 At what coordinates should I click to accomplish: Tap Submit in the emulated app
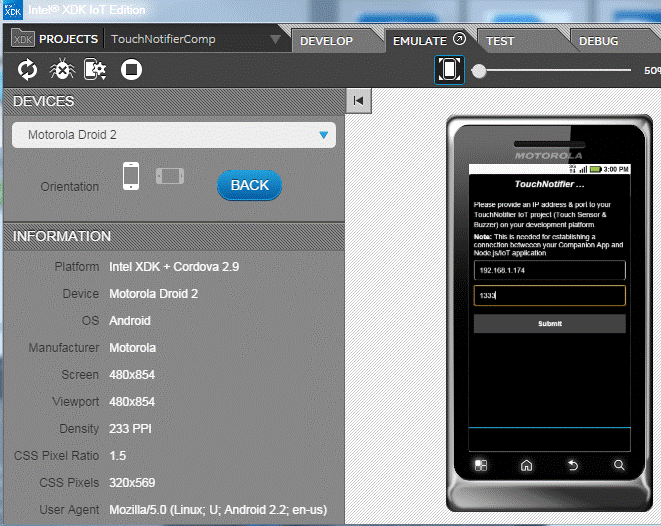coord(550,324)
